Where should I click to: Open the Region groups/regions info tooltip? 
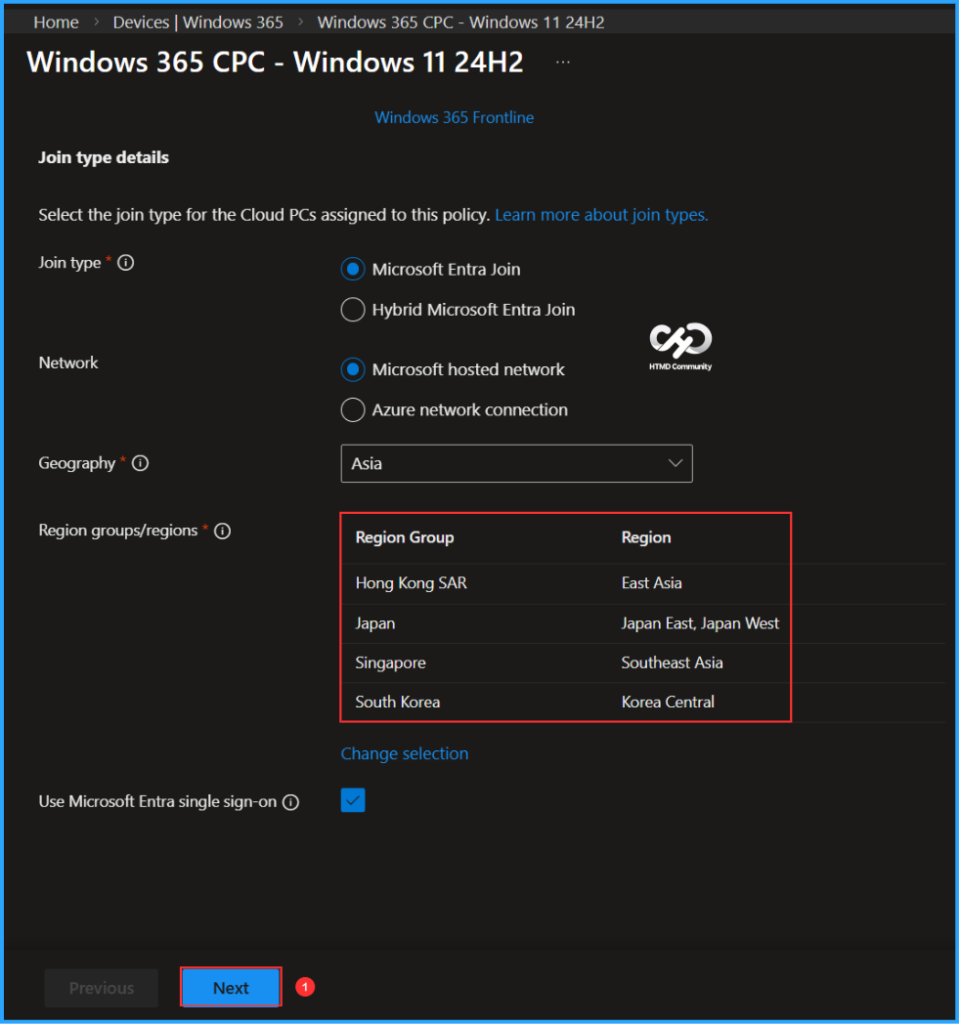click(x=221, y=531)
